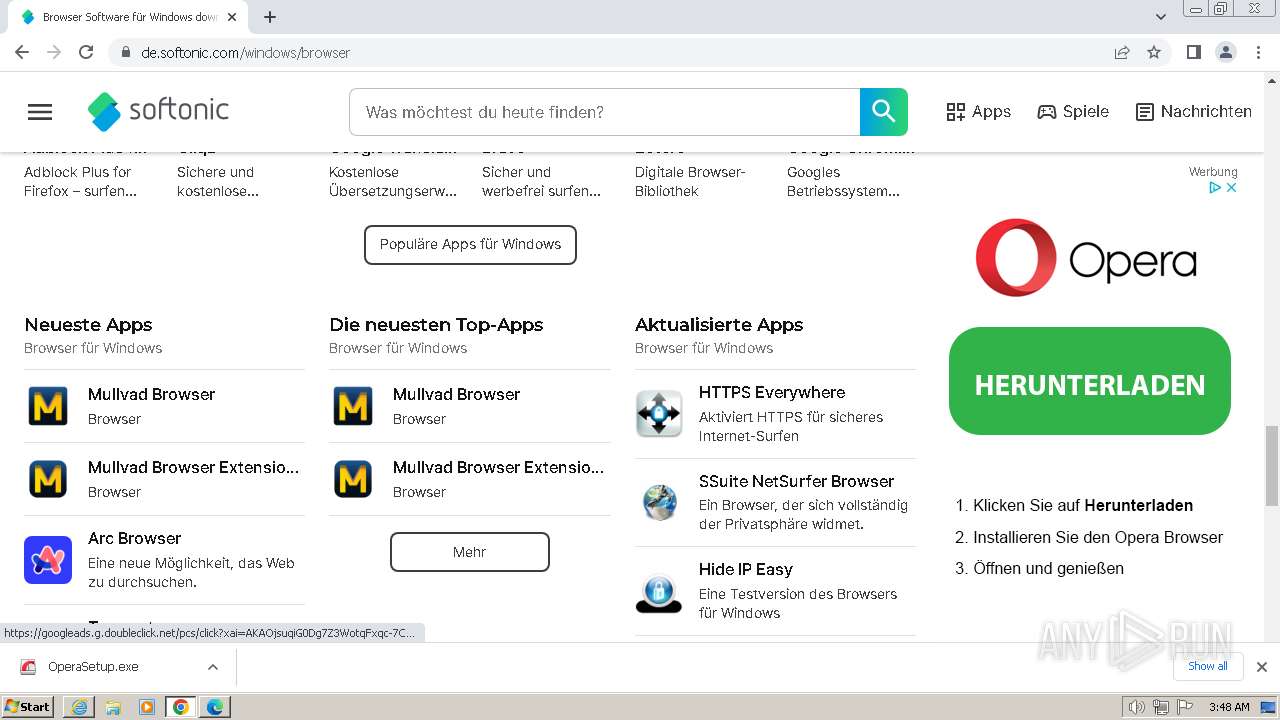Open the softonic hamburger menu
This screenshot has width=1280, height=720.
(x=40, y=112)
